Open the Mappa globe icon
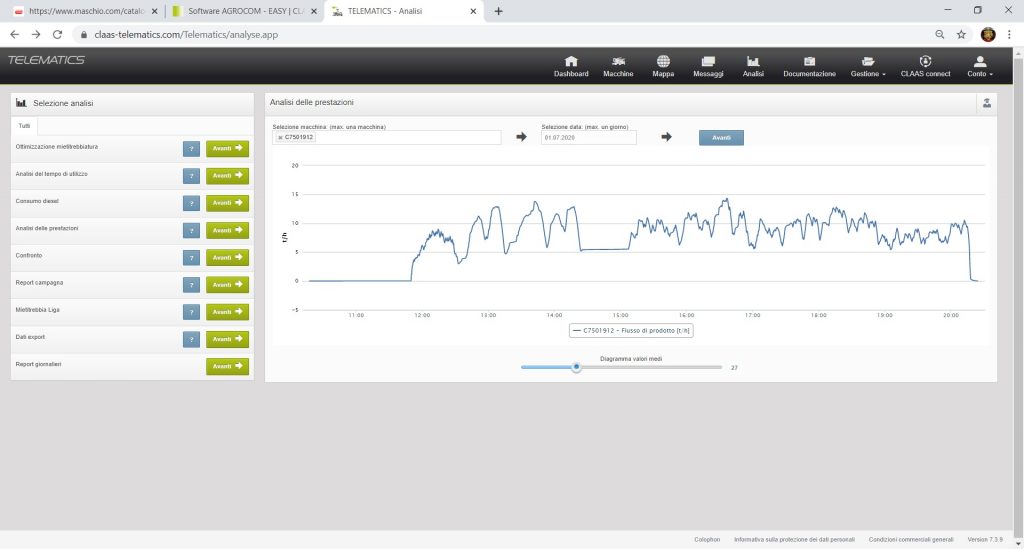 coord(663,61)
